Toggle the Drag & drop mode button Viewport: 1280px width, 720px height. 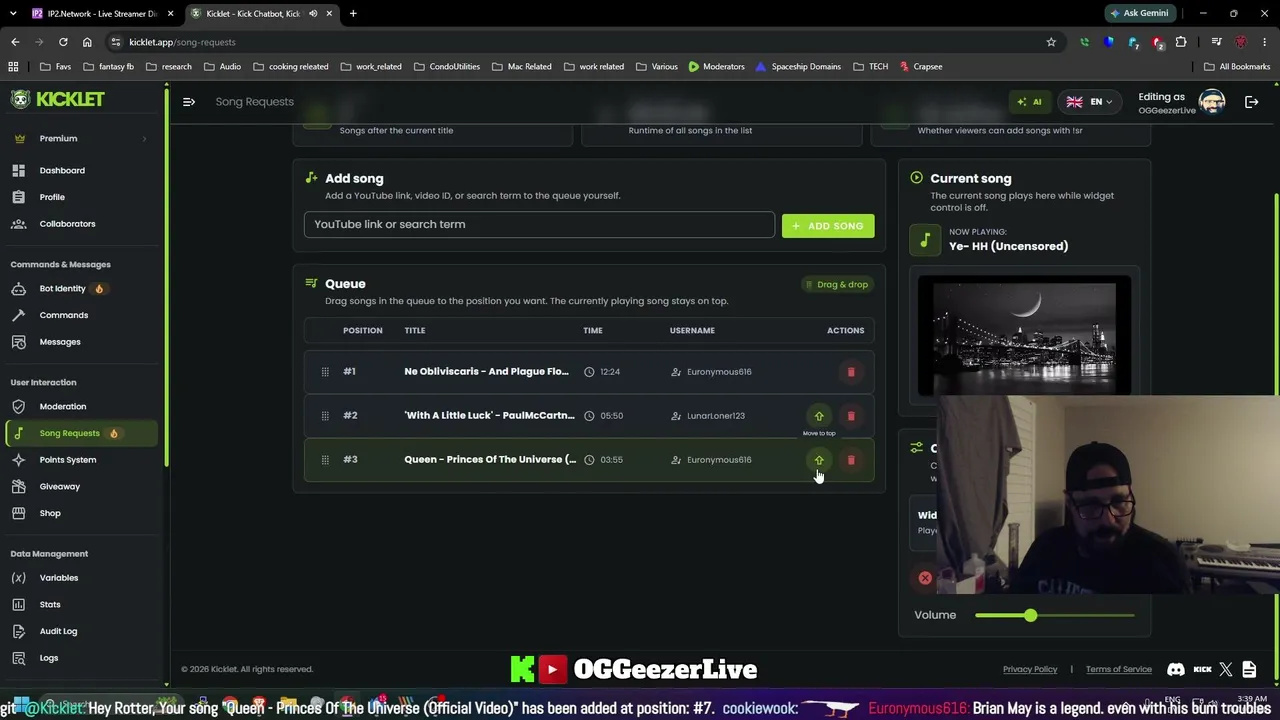[x=837, y=284]
